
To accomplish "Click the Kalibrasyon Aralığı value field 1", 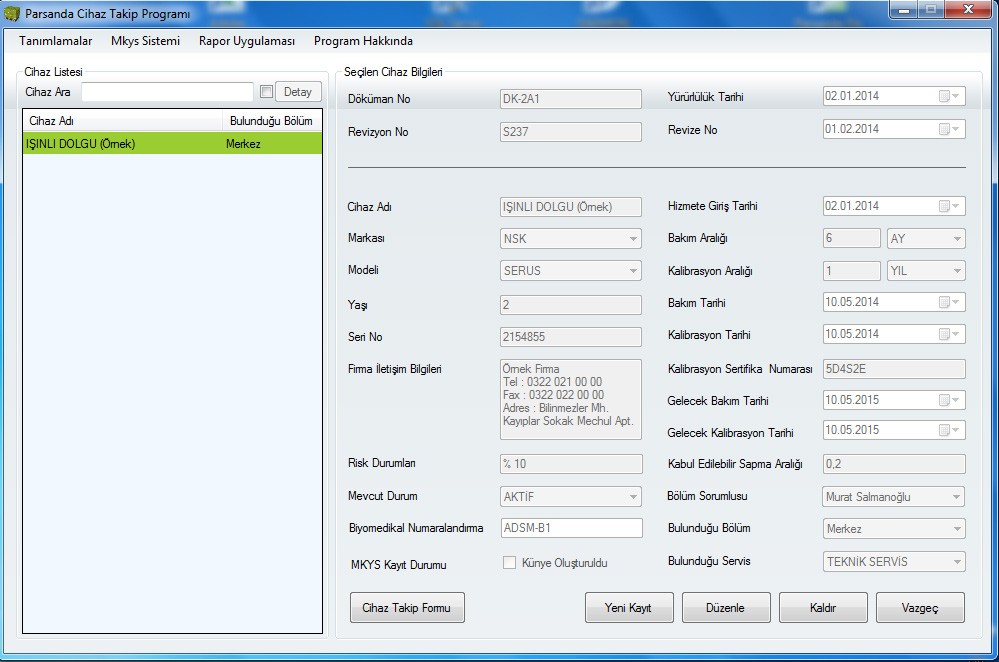I will (852, 271).
